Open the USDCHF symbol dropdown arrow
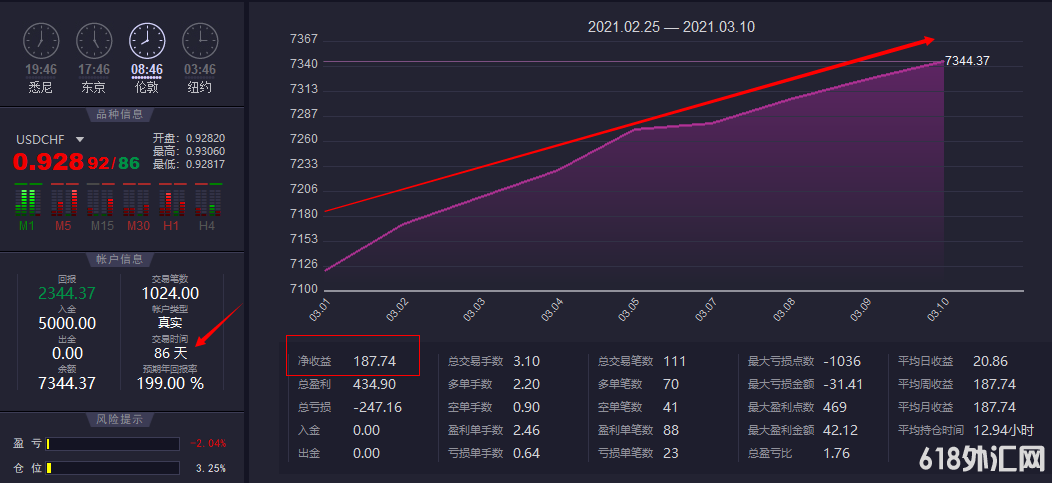Image resolution: width=1052 pixels, height=483 pixels. pos(80,140)
